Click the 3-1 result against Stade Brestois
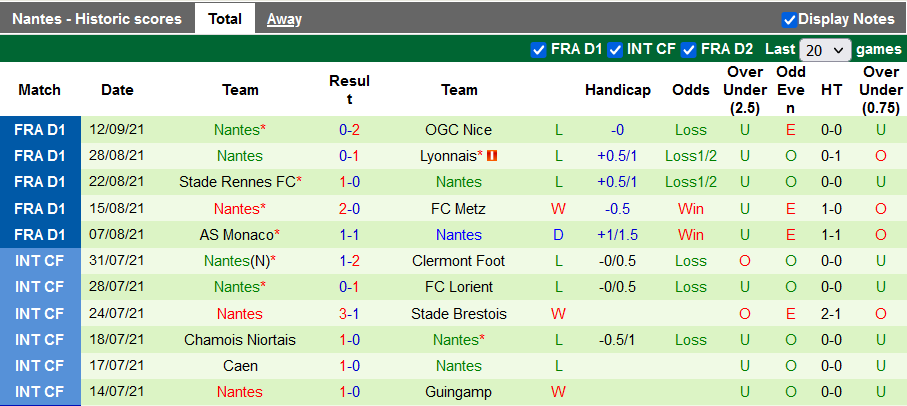Image resolution: width=907 pixels, height=406 pixels. click(349, 314)
